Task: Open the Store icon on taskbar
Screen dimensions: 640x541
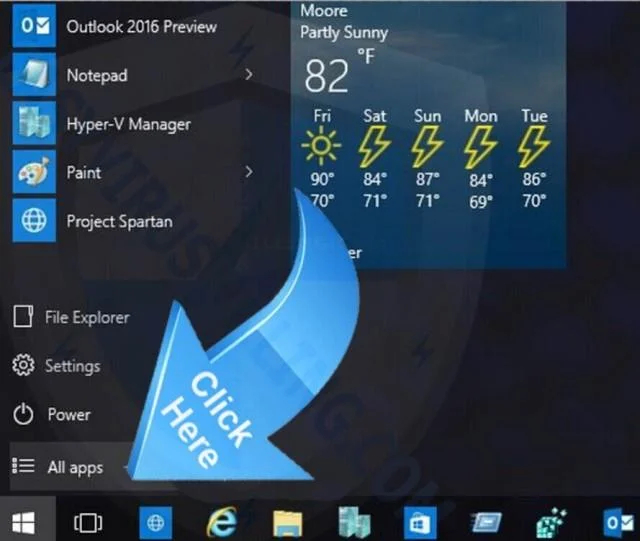Action: (420, 523)
